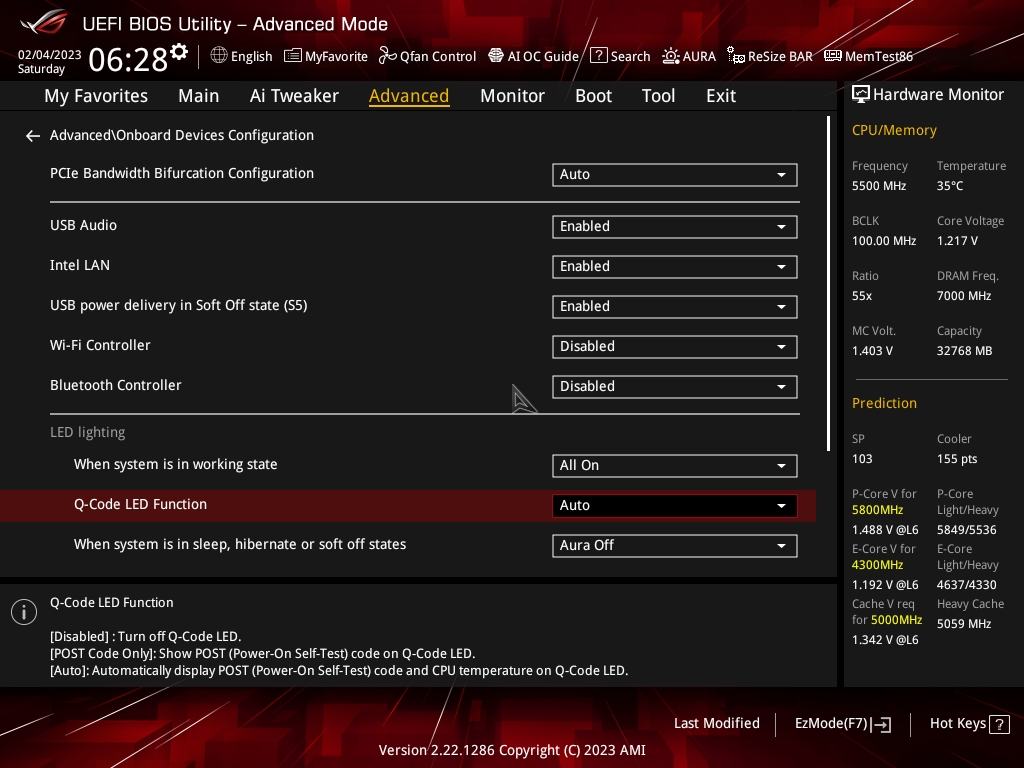Select the Bluetooth Controller label
The image size is (1024, 768).
(116, 385)
